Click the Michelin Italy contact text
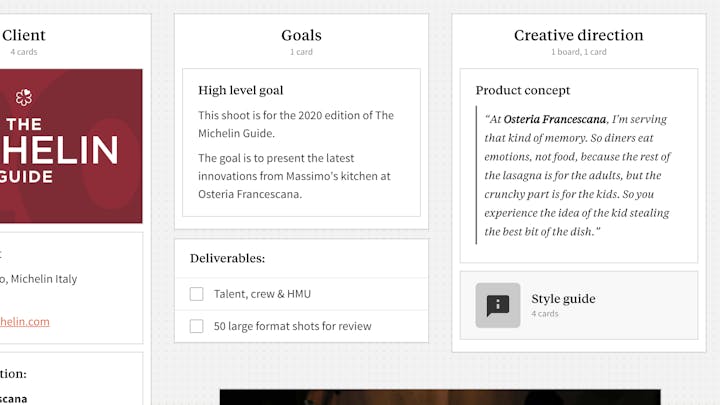The image size is (720, 405). (39, 279)
